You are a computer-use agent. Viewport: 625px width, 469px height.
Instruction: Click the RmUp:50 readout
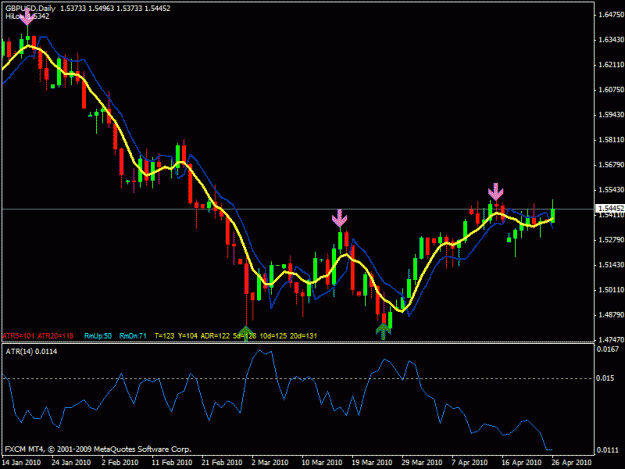click(98, 336)
